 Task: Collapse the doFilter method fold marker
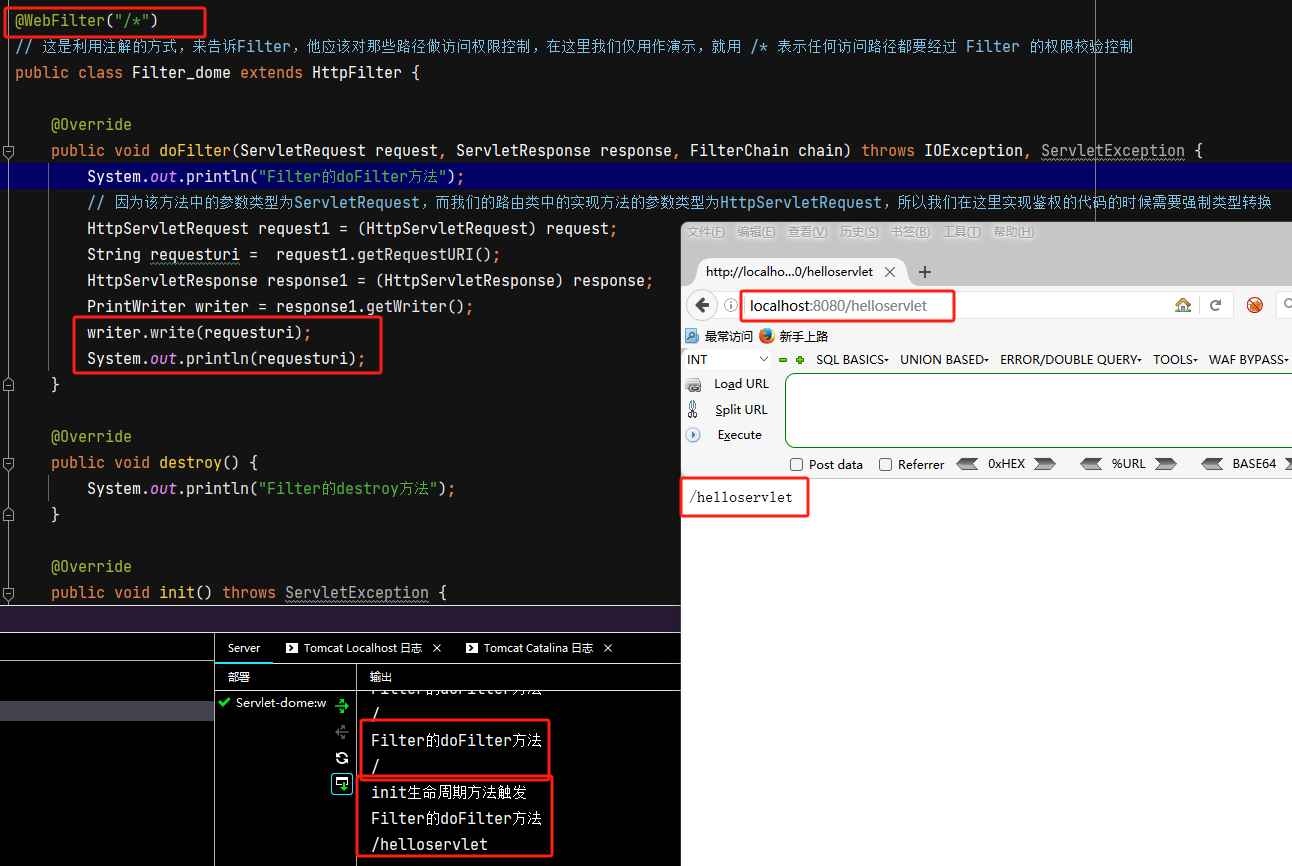(8, 151)
